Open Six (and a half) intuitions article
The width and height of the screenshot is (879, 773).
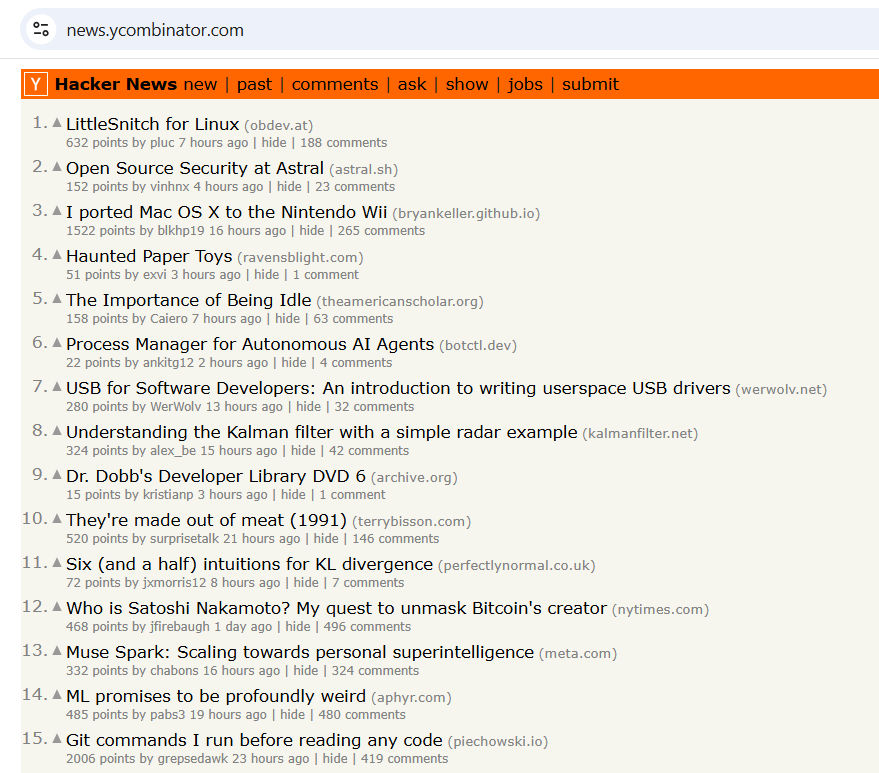pyautogui.click(x=249, y=564)
